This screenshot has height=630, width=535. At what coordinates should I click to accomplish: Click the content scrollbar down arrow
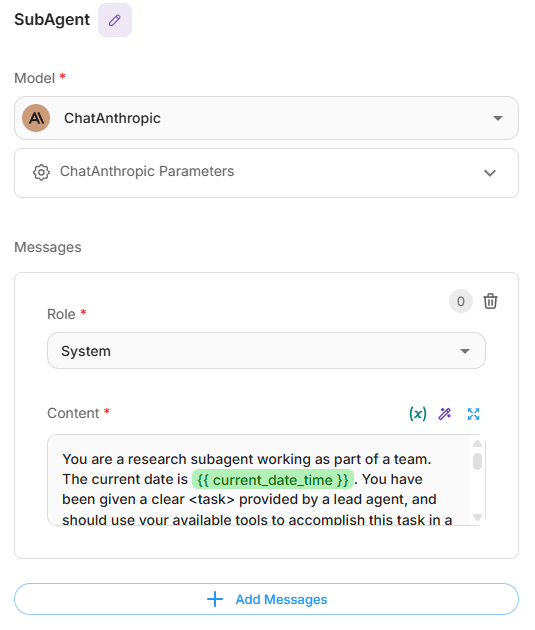pos(477,517)
